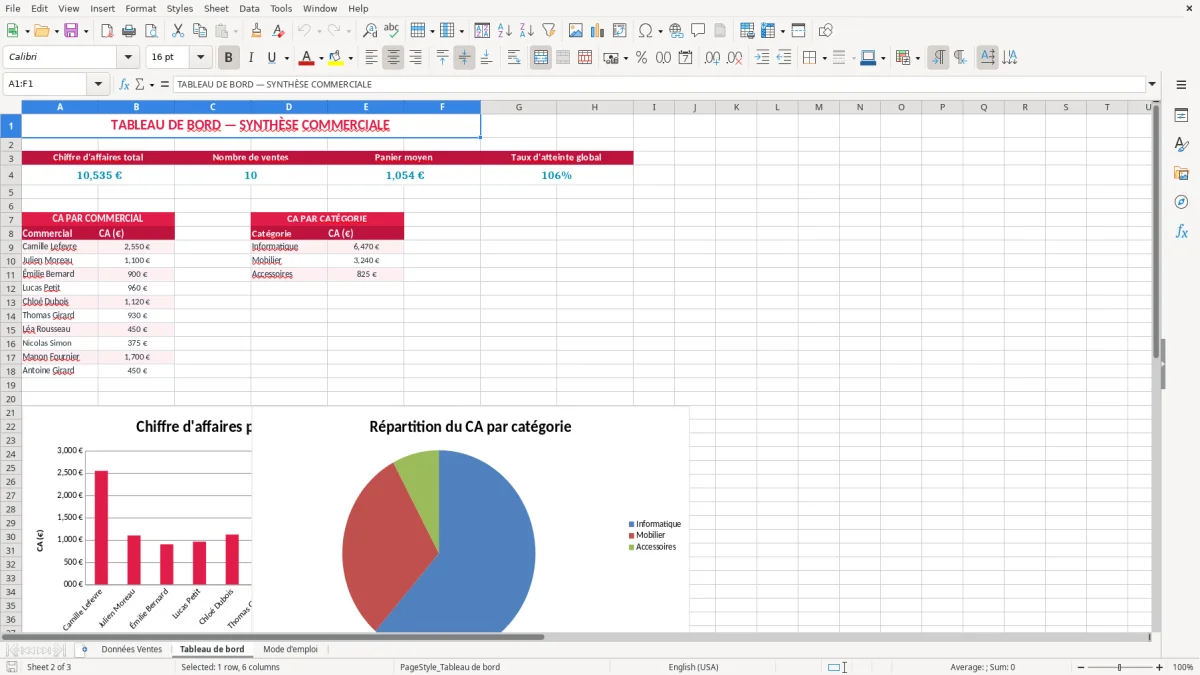The width and height of the screenshot is (1200, 675).
Task: Switch to the Données Ventes sheet tab
Action: (x=131, y=649)
